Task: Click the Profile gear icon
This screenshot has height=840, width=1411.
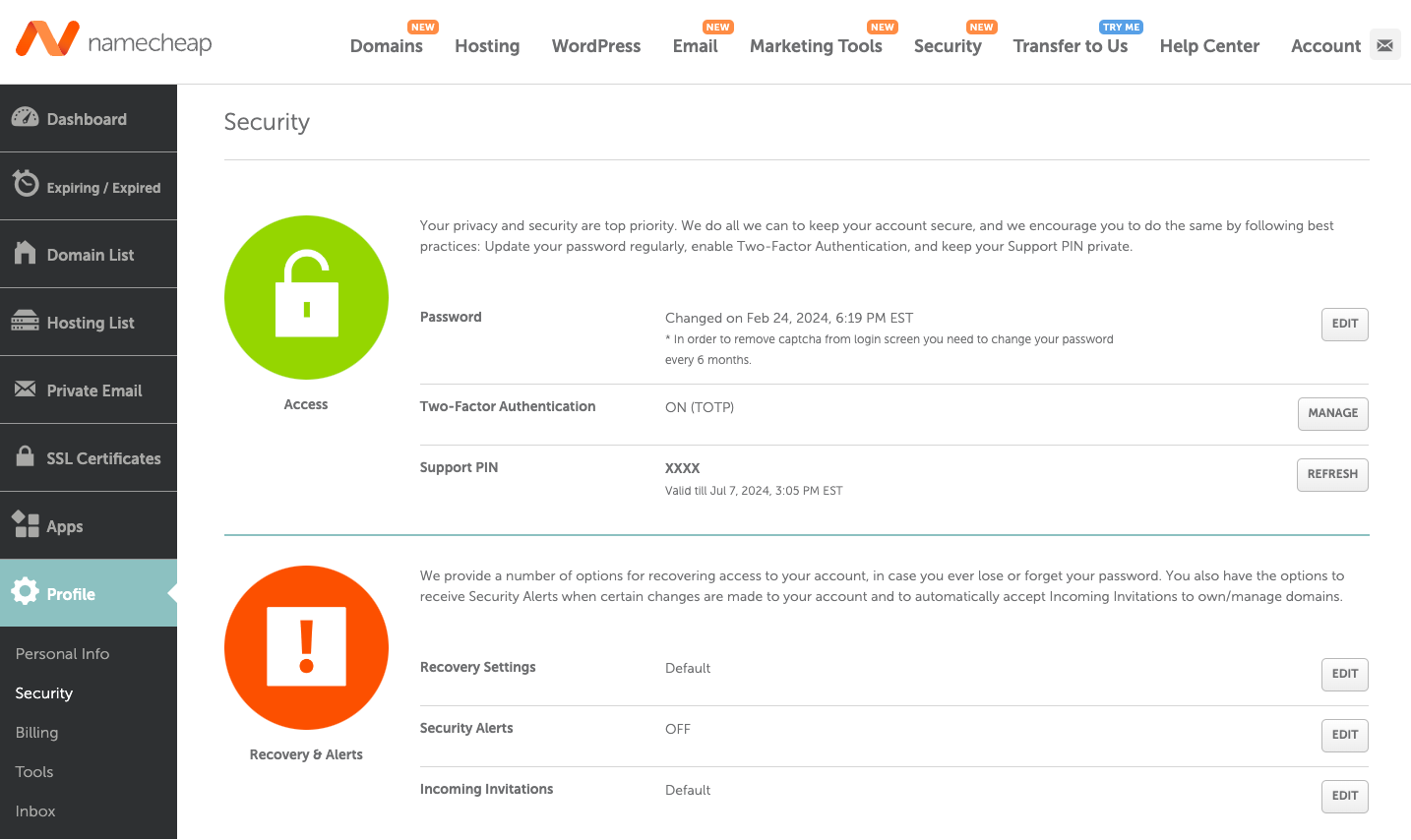Action: pos(26,591)
